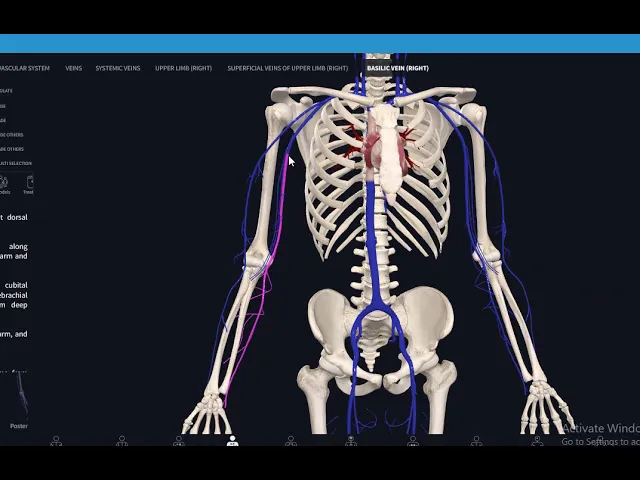Choose the Hide Others option
This screenshot has width=640, height=480.
[x=11, y=135]
